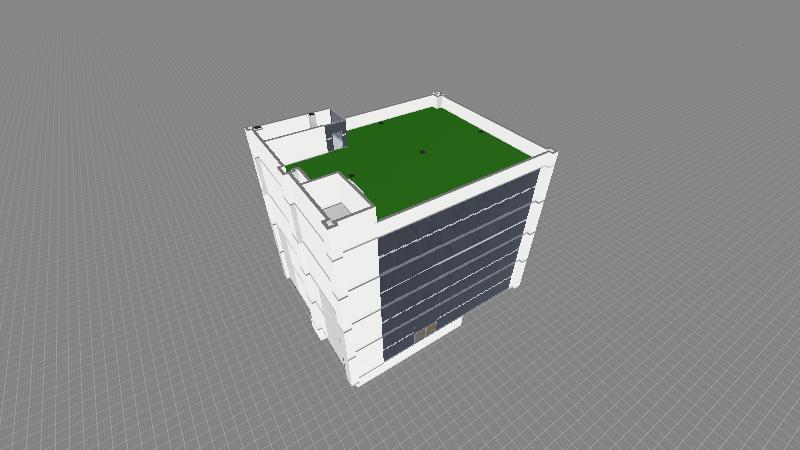The width and height of the screenshot is (800, 450).
Task: Click the grey stair shaft on the roof
Action: 338,133
